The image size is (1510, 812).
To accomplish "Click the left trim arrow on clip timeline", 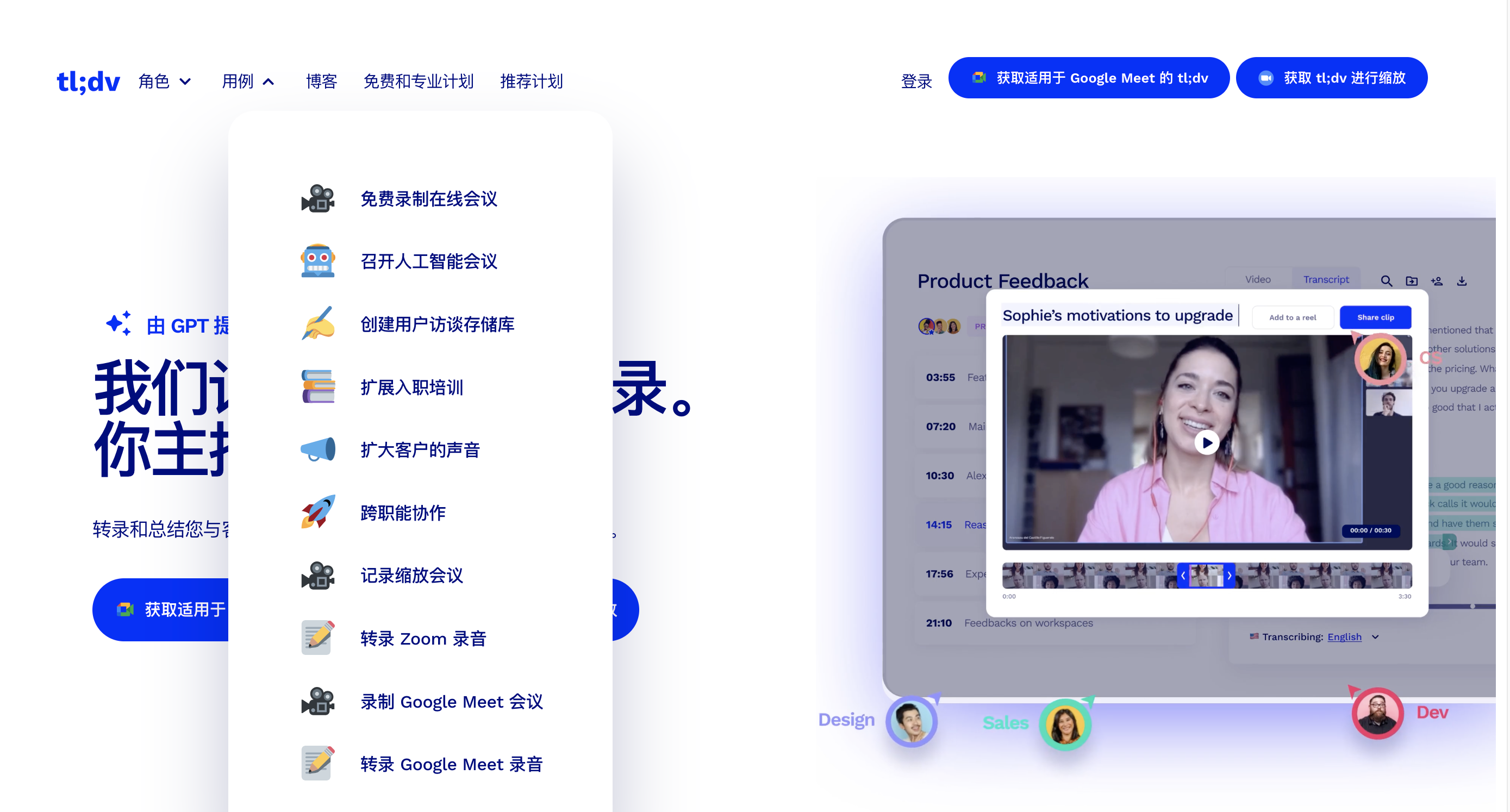I will [1183, 576].
